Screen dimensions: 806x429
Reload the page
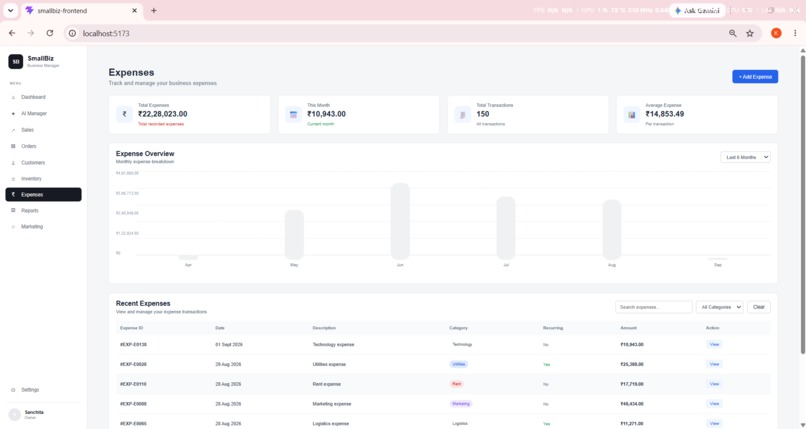pyautogui.click(x=49, y=33)
